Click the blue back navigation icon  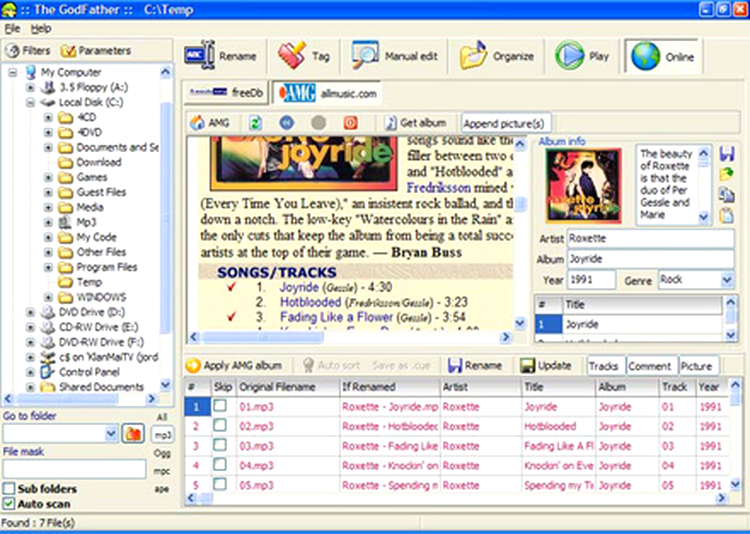tap(287, 123)
